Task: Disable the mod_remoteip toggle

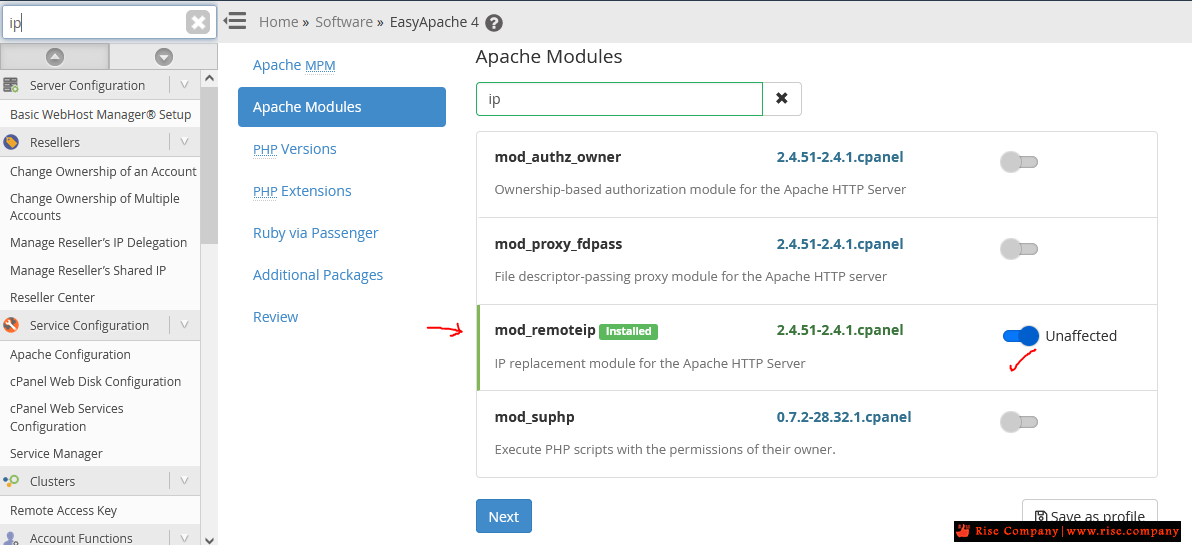Action: tap(1020, 335)
